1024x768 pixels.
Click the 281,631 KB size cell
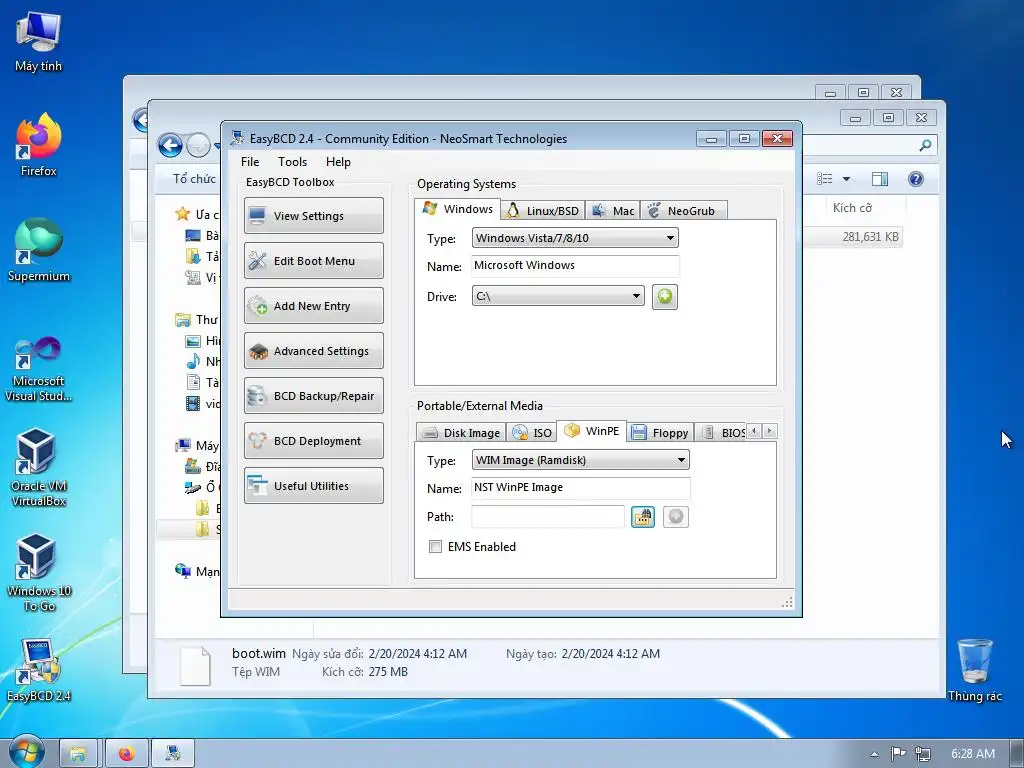click(870, 236)
